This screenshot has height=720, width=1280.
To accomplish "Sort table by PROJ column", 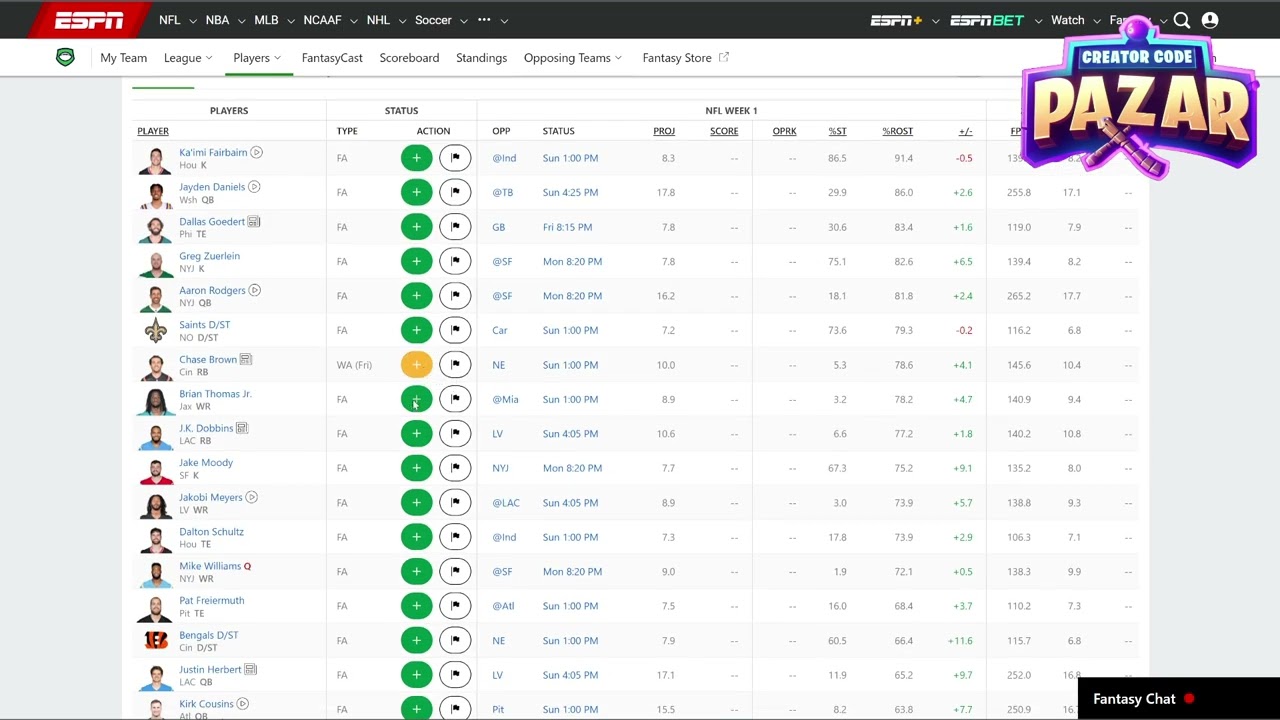I will [x=664, y=131].
